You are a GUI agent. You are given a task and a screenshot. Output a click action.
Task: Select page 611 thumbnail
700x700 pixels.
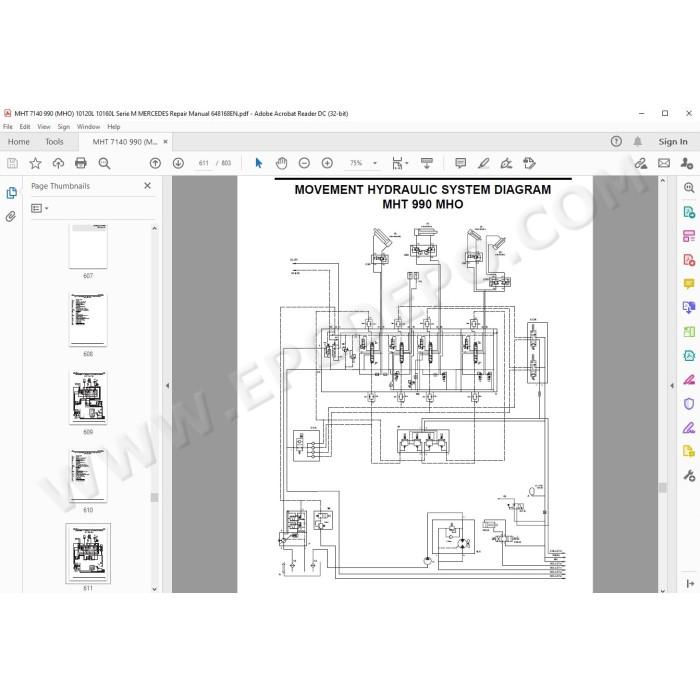[88, 554]
